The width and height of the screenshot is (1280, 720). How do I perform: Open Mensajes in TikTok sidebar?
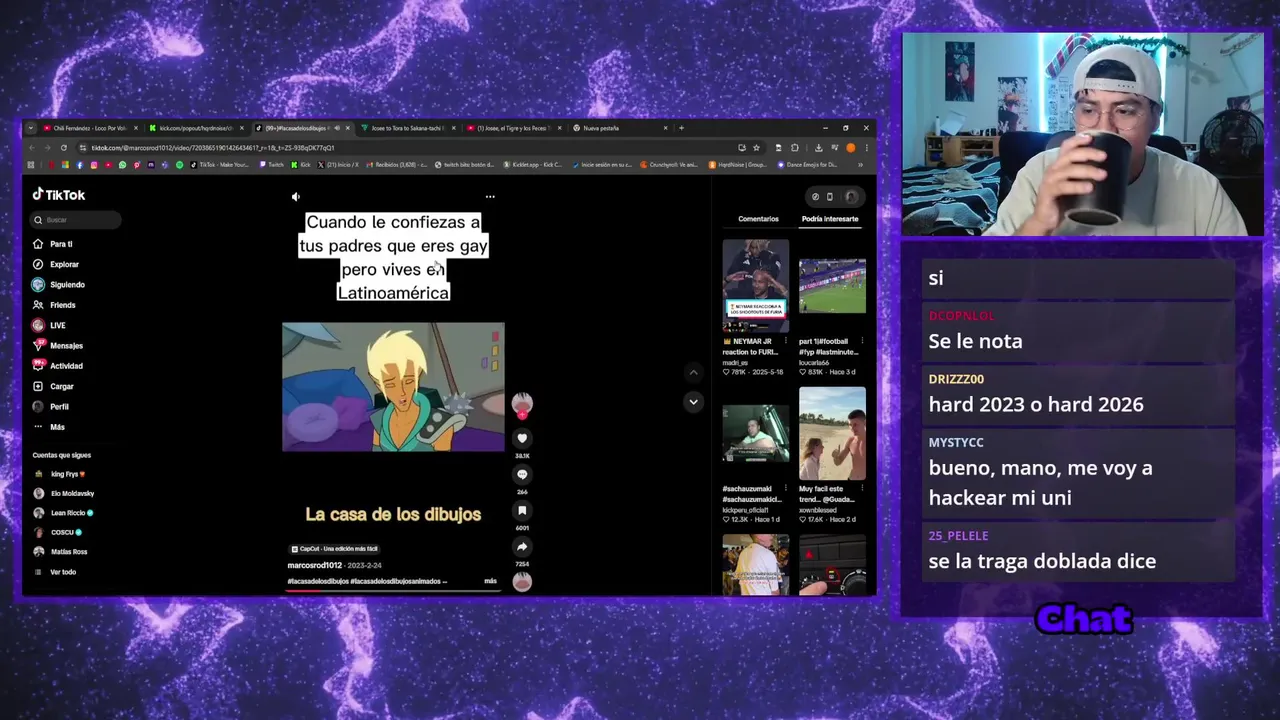click(x=58, y=346)
